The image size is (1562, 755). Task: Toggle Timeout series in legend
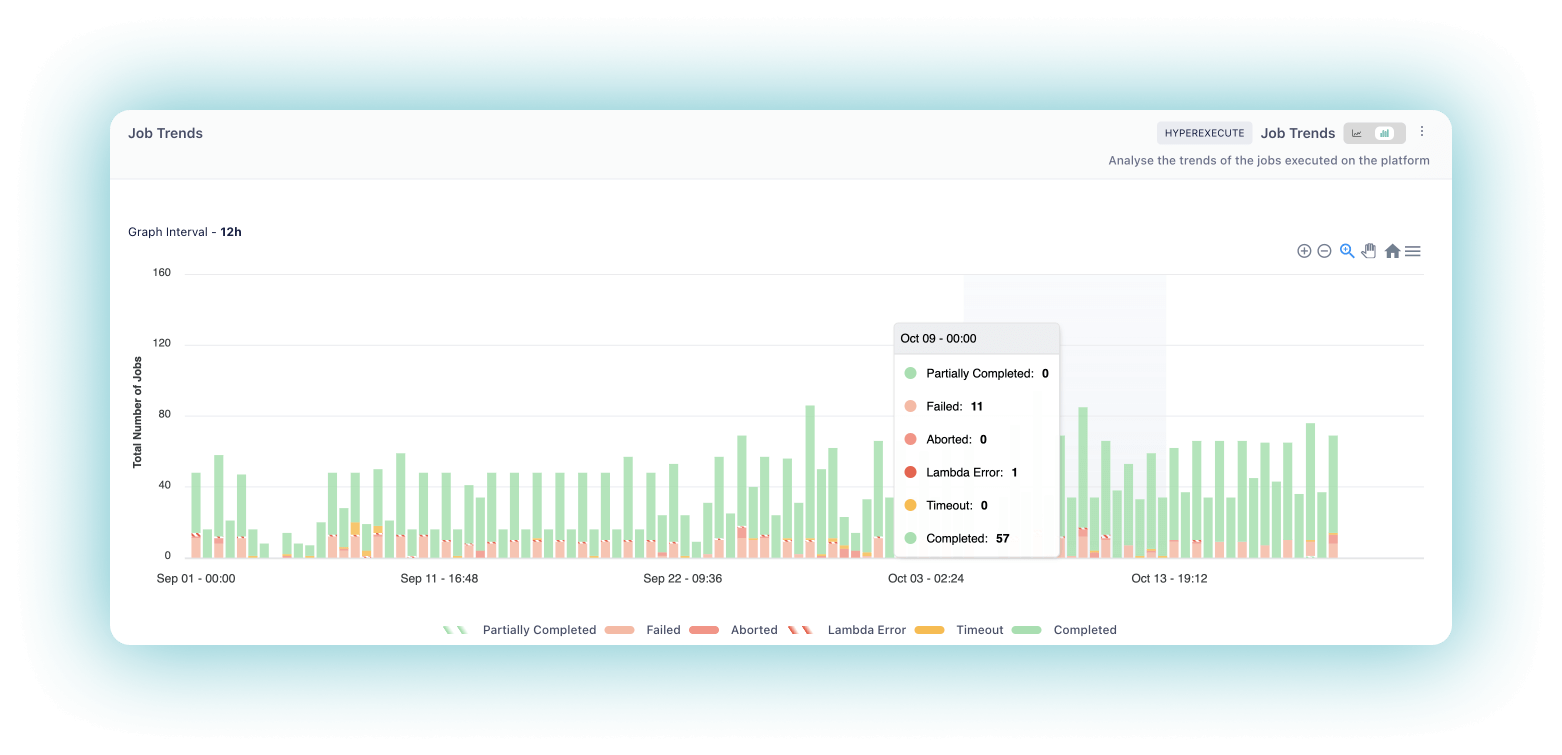[x=979, y=630]
